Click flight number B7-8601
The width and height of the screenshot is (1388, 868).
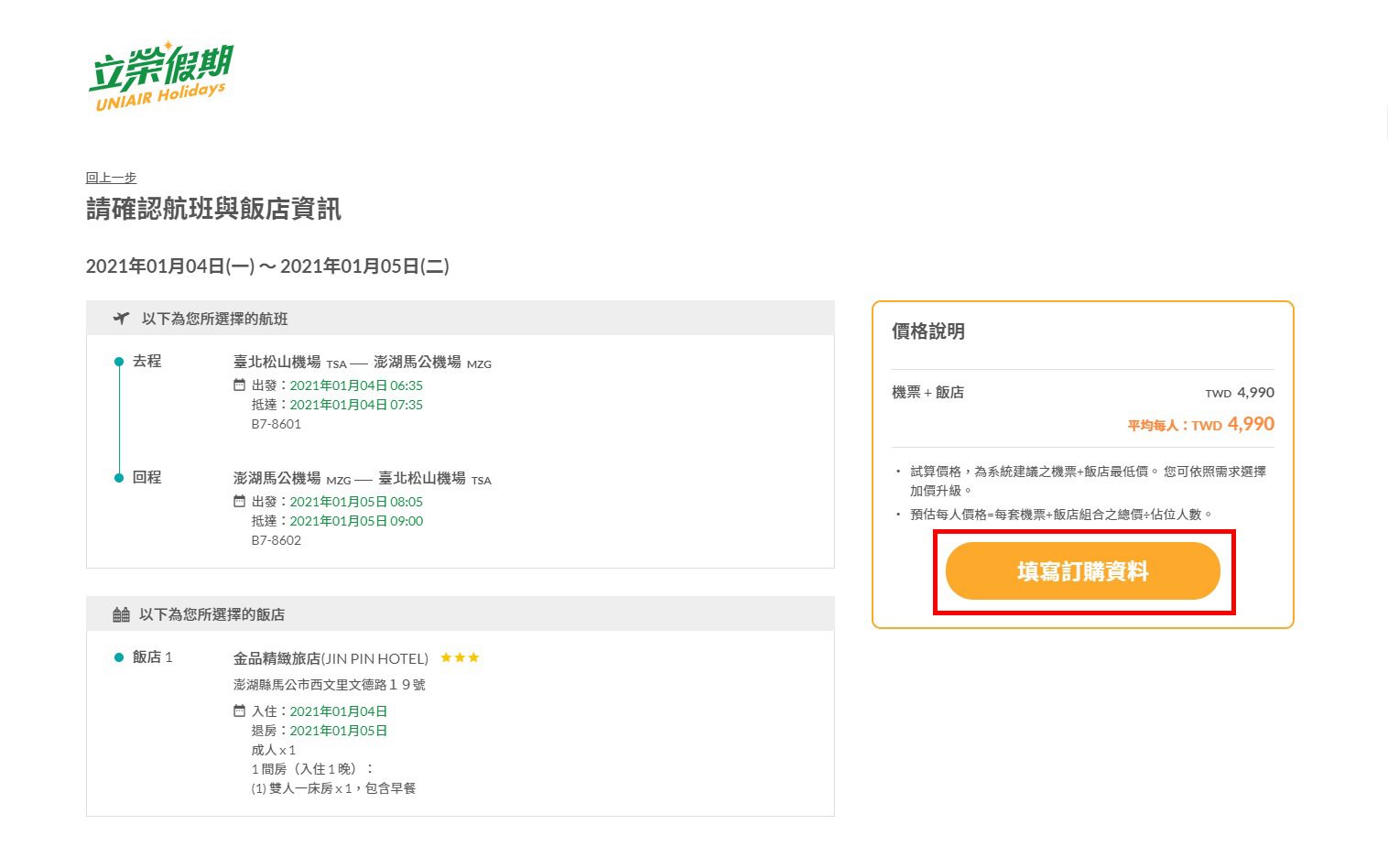coord(277,424)
